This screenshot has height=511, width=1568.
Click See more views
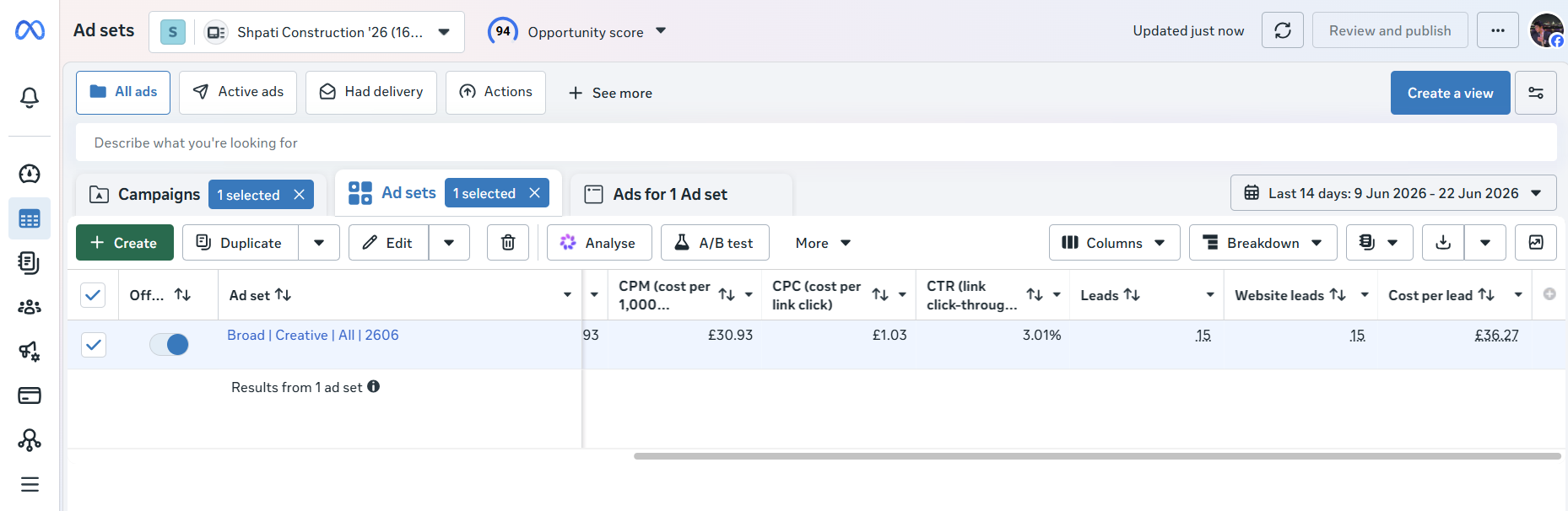coord(610,93)
